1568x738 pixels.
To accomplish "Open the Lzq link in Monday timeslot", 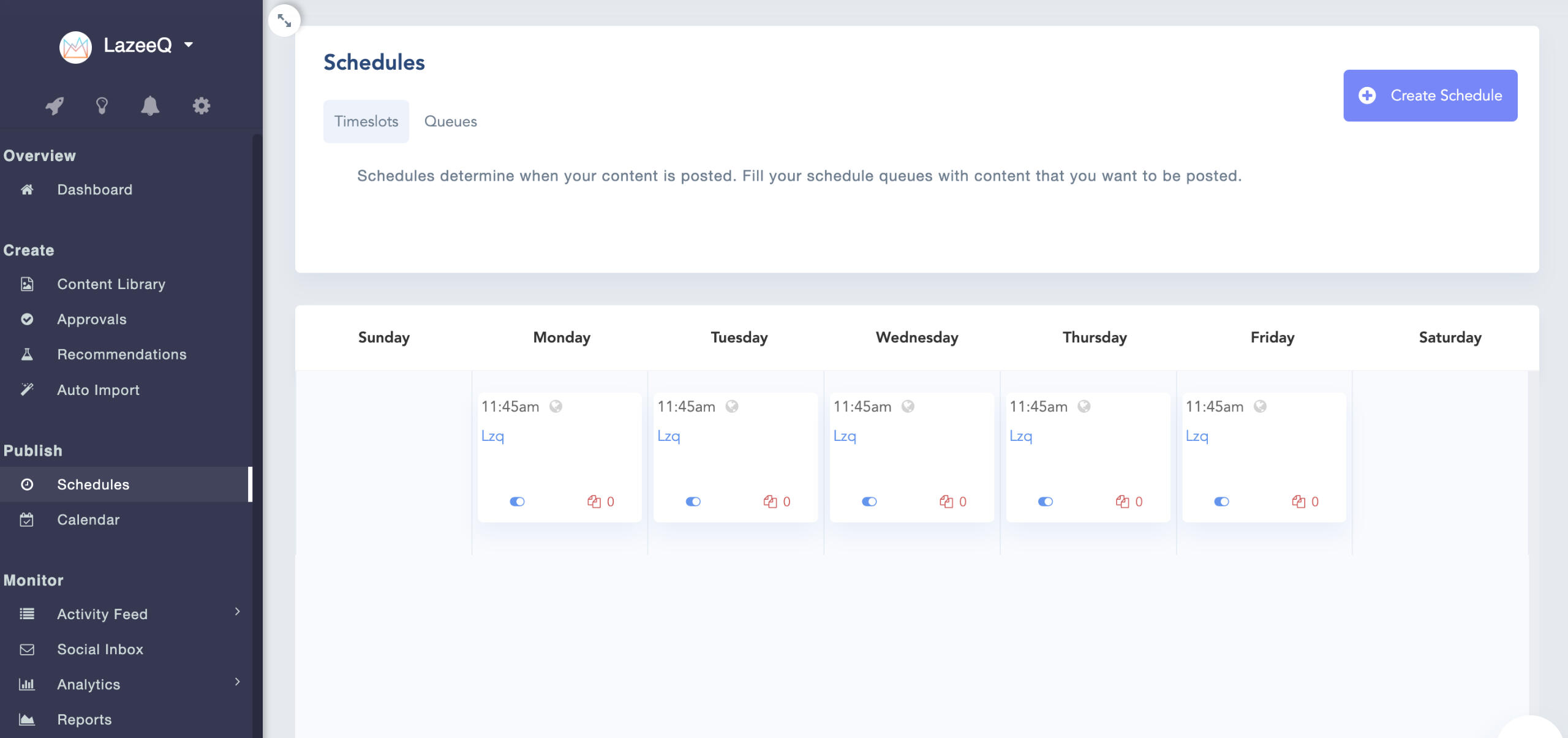I will pyautogui.click(x=492, y=436).
